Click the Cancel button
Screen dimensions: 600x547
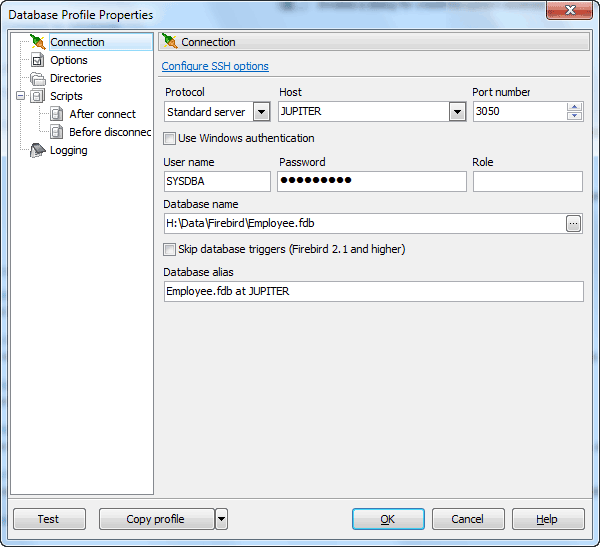click(x=468, y=519)
